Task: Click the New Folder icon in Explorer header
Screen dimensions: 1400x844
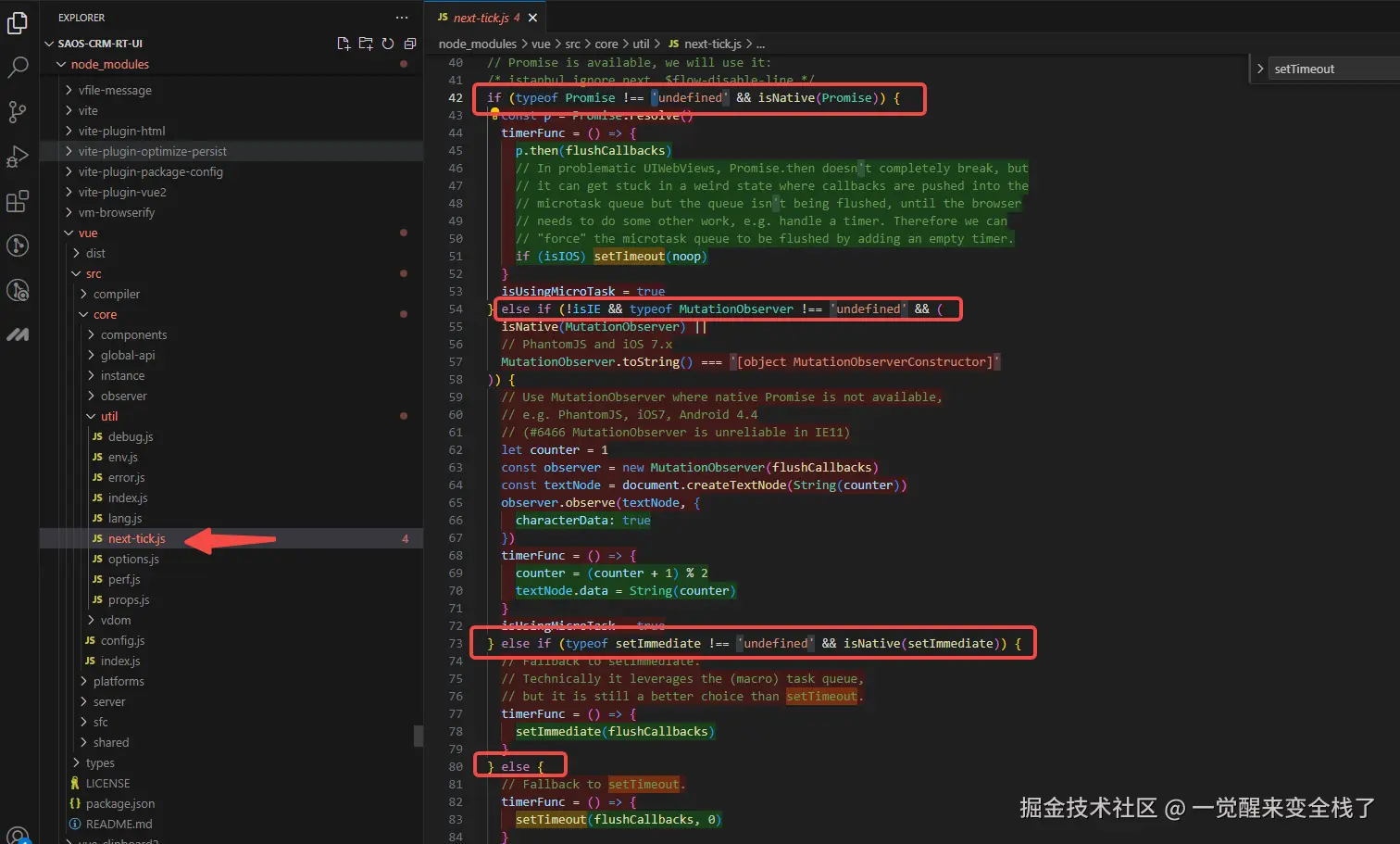Action: [366, 44]
